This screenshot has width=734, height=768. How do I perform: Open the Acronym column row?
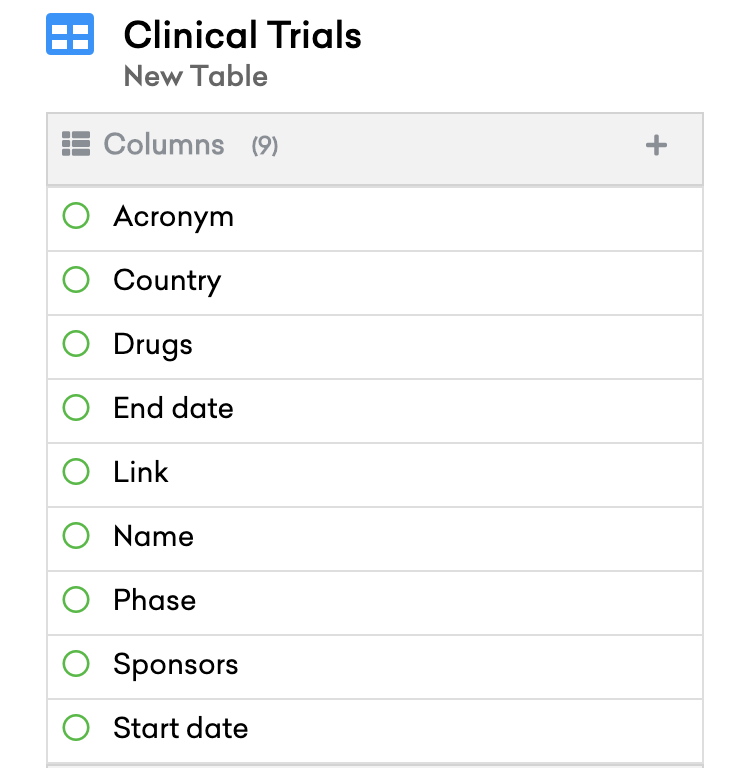[375, 219]
